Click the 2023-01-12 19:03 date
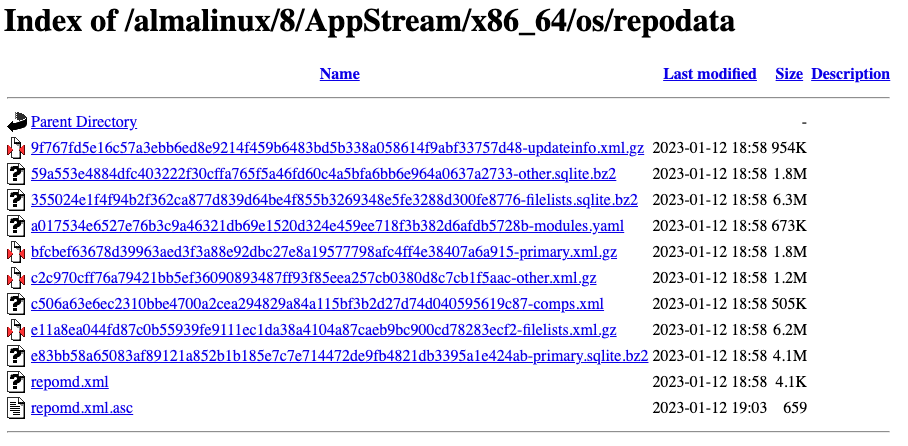The width and height of the screenshot is (908, 446). (x=709, y=408)
